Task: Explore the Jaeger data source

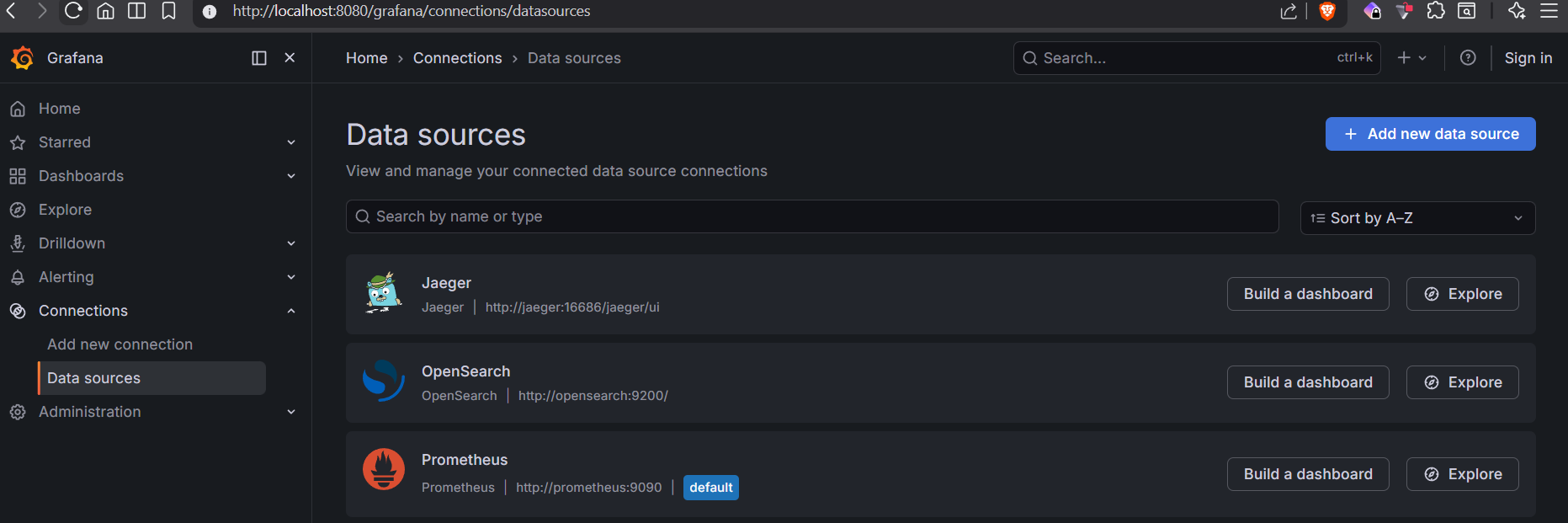Action: pyautogui.click(x=1463, y=294)
